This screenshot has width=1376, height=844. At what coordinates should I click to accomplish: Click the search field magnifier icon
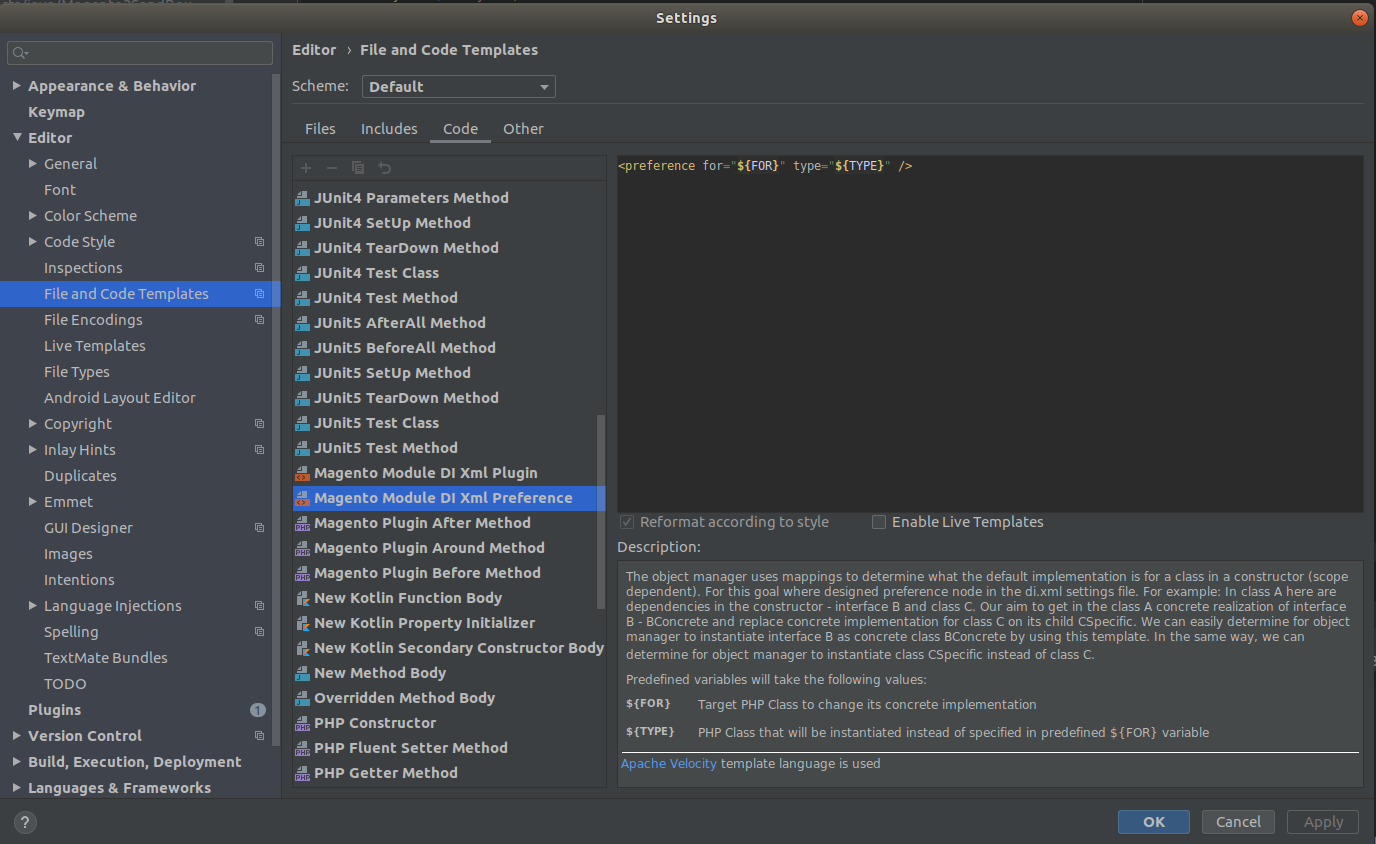[x=21, y=53]
